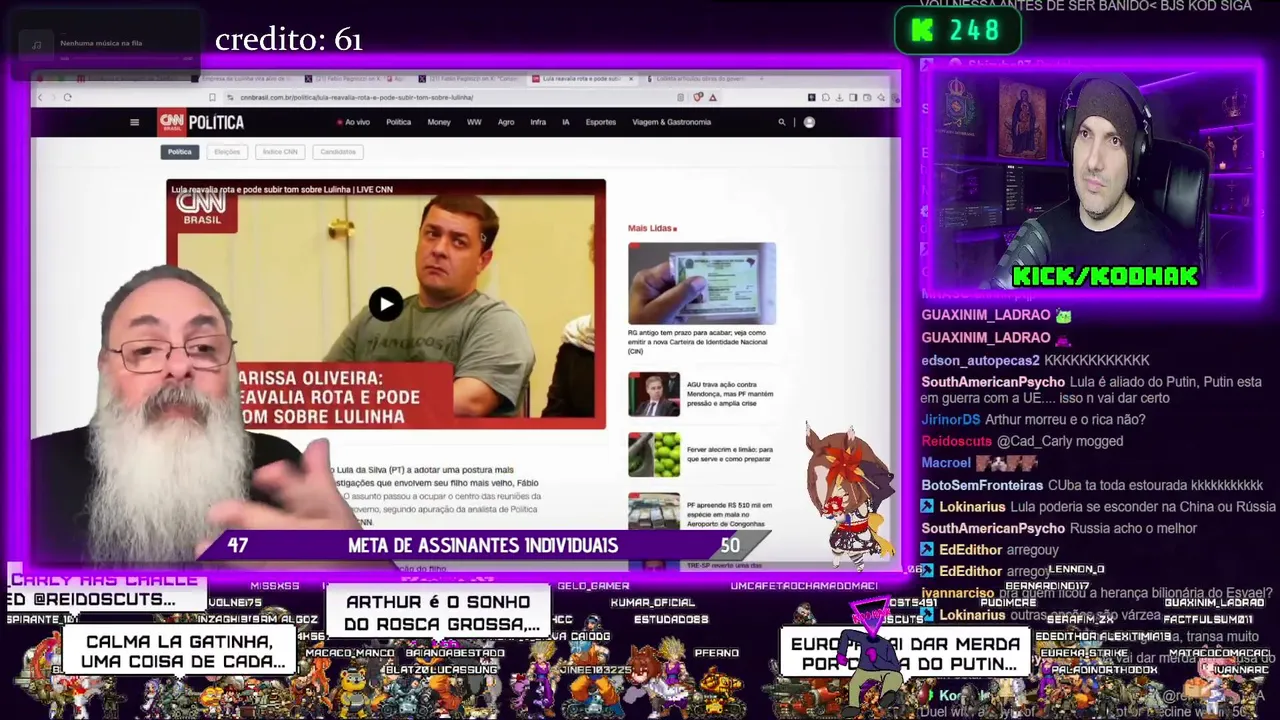Open the RG identity card thumbnail
This screenshot has height=720, width=1280.
click(701, 283)
